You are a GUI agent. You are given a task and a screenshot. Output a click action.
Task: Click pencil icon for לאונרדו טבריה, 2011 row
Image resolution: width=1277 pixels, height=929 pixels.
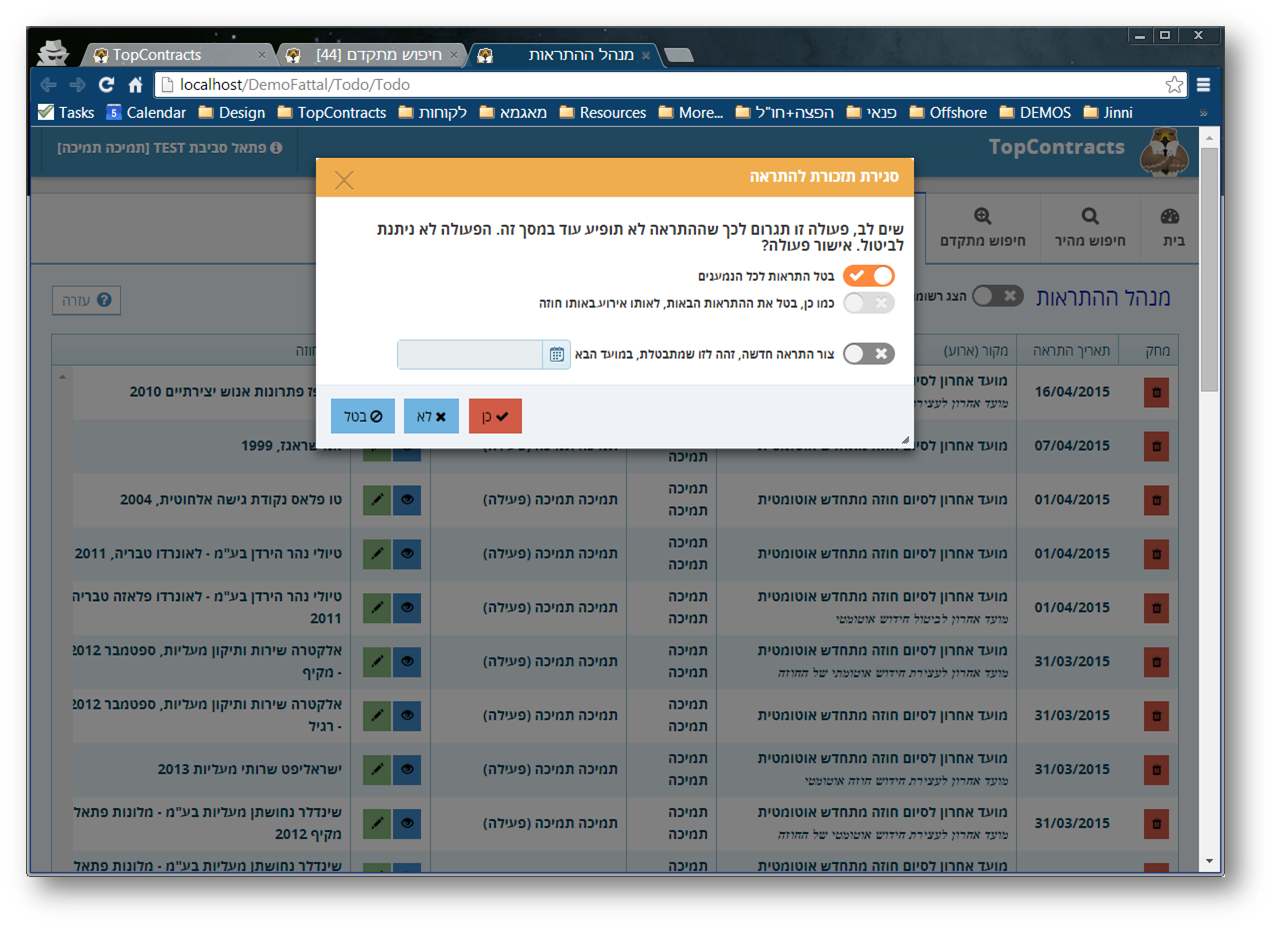[x=377, y=553]
